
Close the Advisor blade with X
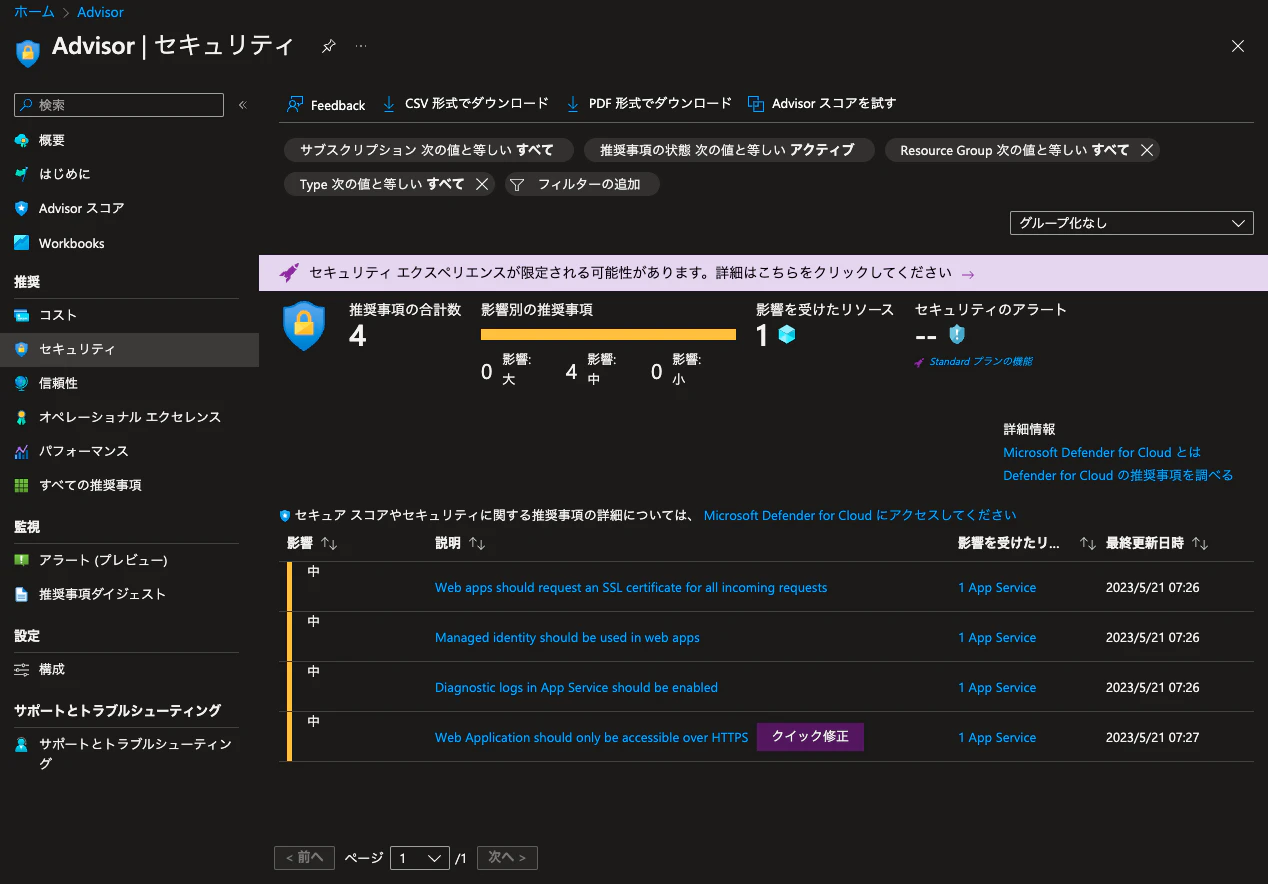click(1238, 46)
